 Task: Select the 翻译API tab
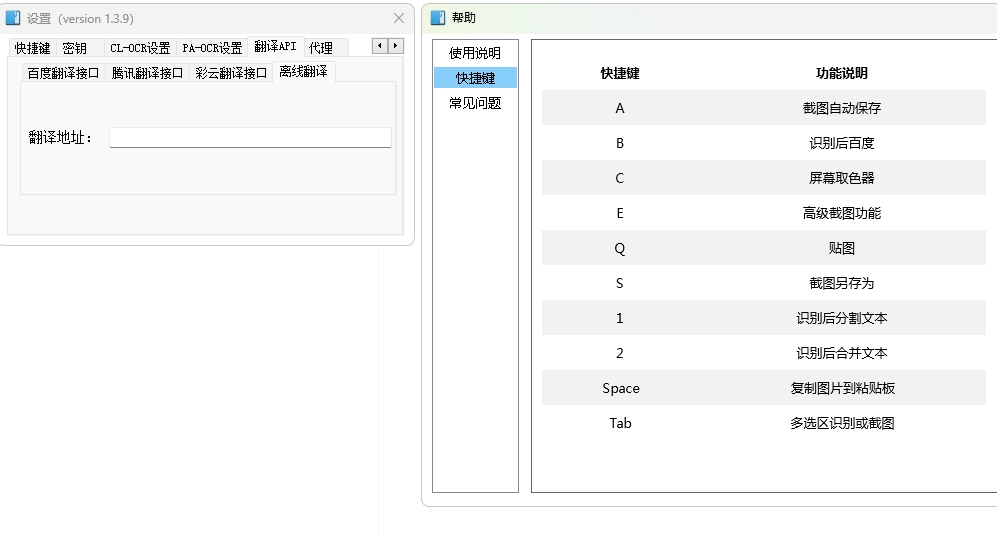pos(275,46)
